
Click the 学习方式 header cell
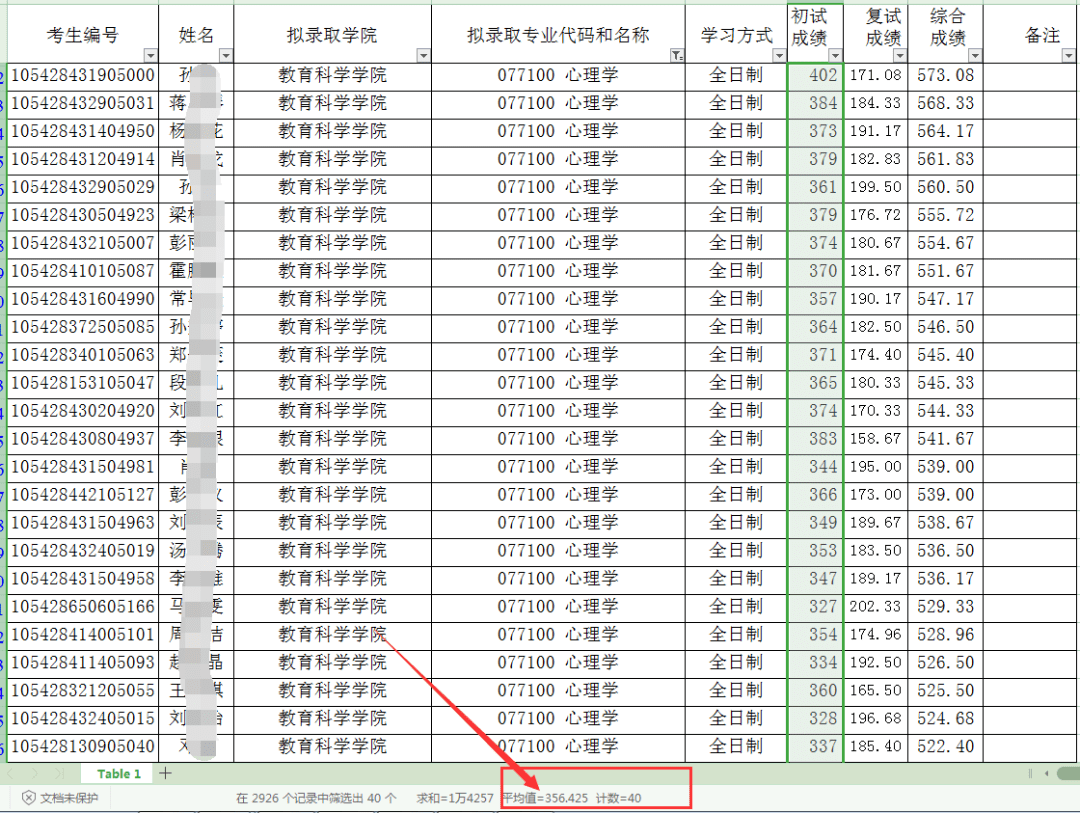click(x=736, y=34)
